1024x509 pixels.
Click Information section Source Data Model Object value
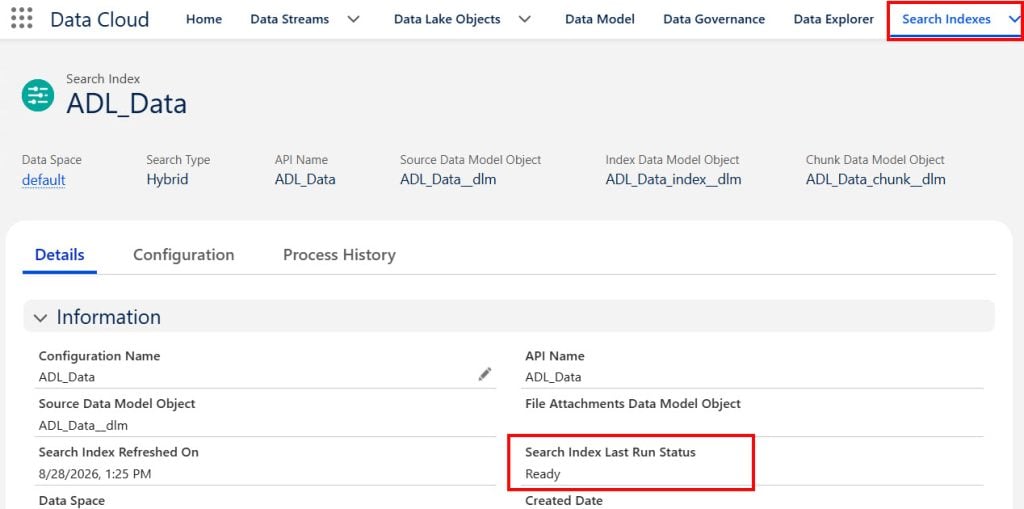(83, 425)
